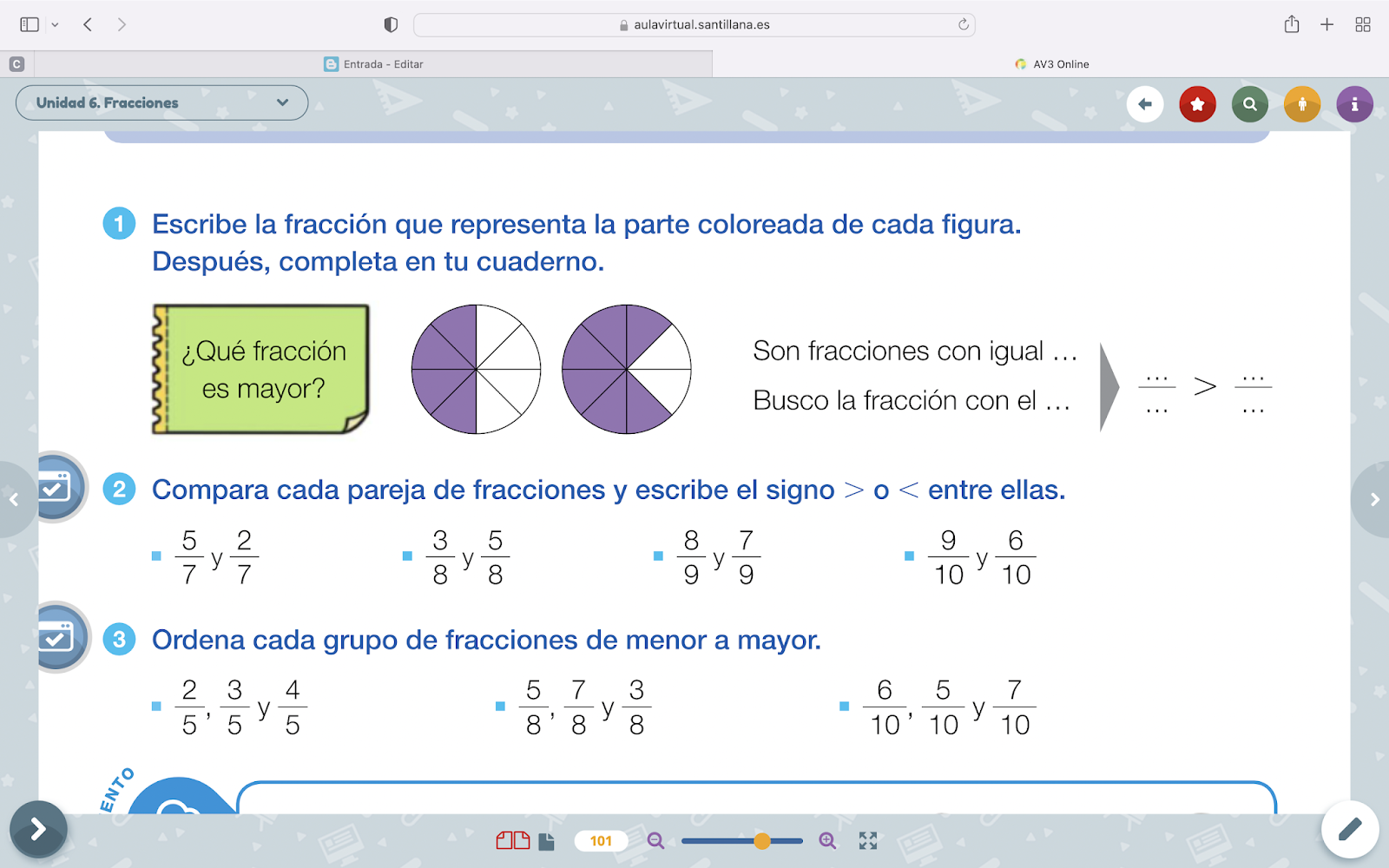Image resolution: width=1389 pixels, height=868 pixels.
Task: Open a new browser tab
Action: coord(1326,24)
